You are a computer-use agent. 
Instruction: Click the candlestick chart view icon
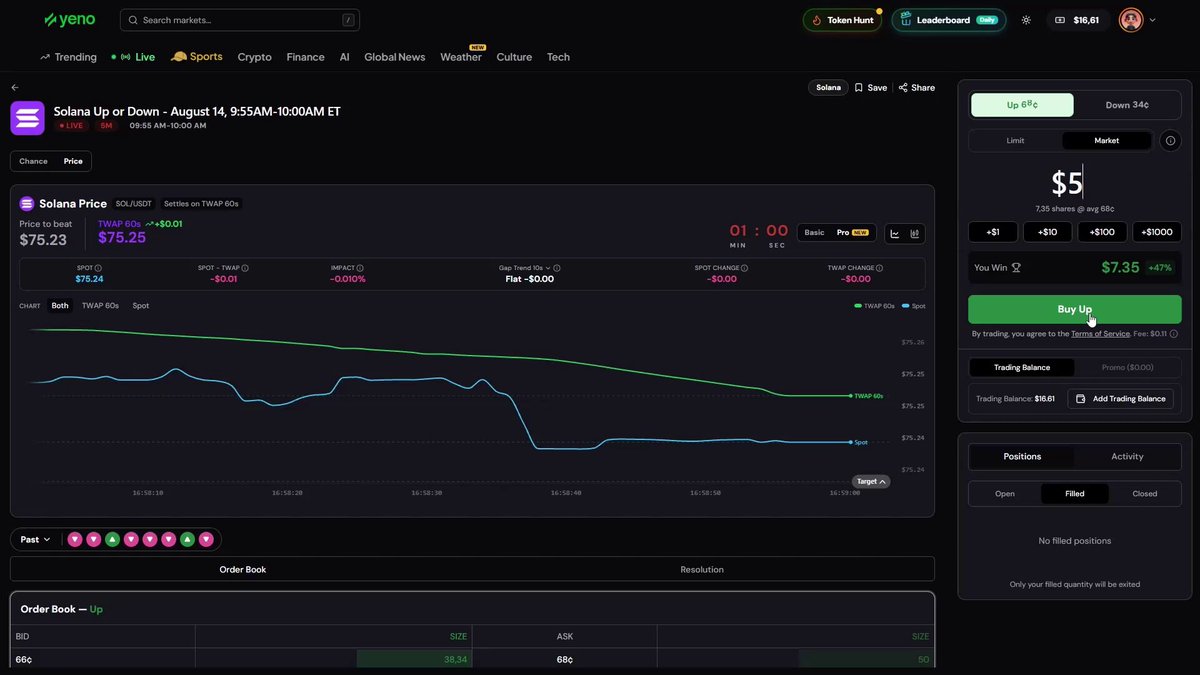915,233
